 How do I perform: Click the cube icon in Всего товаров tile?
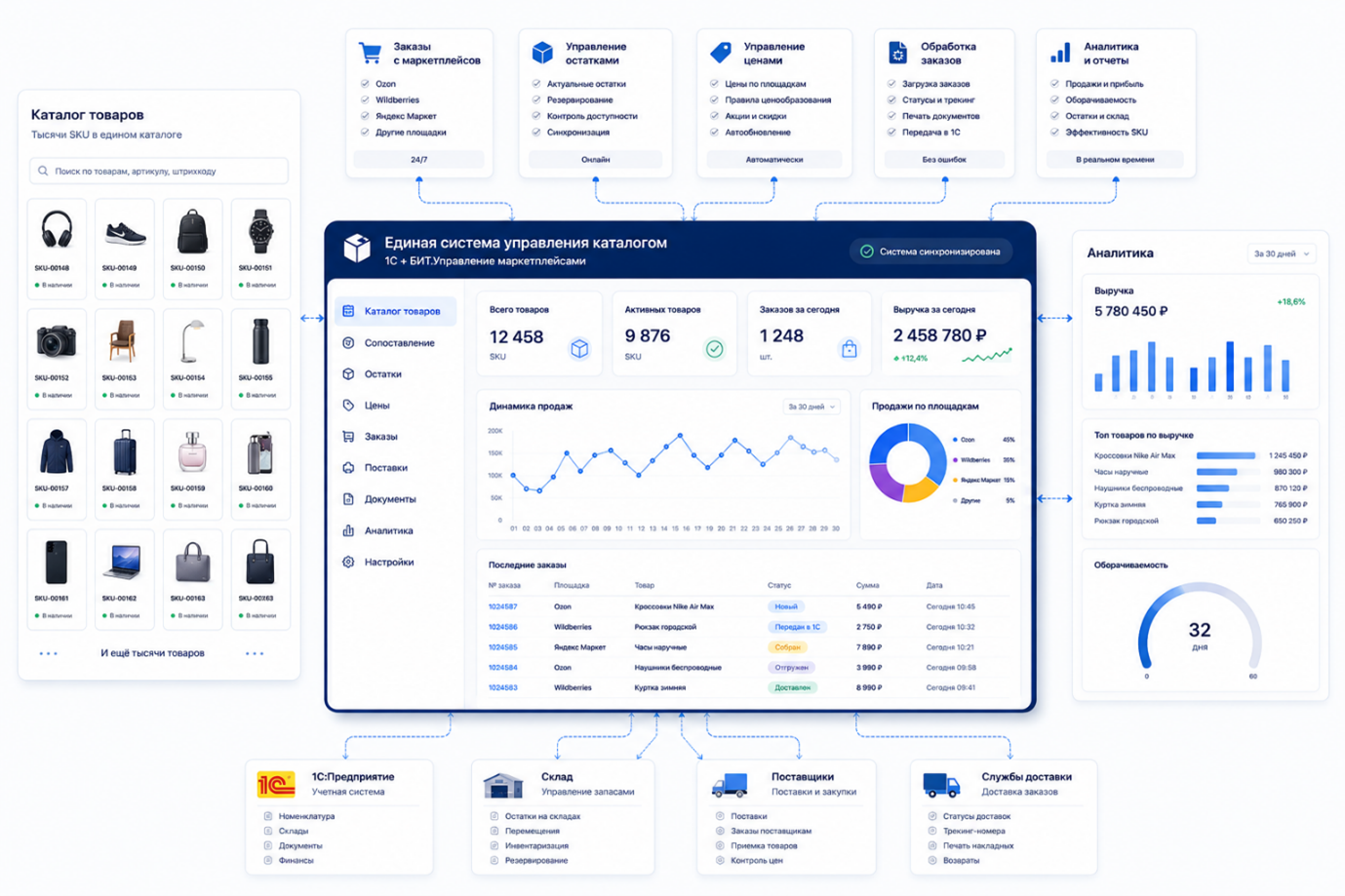579,348
